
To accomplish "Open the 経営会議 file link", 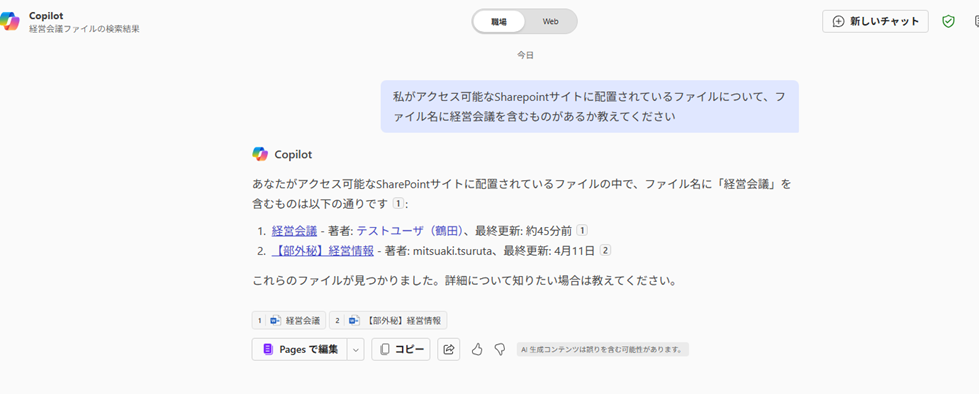I will [x=294, y=231].
